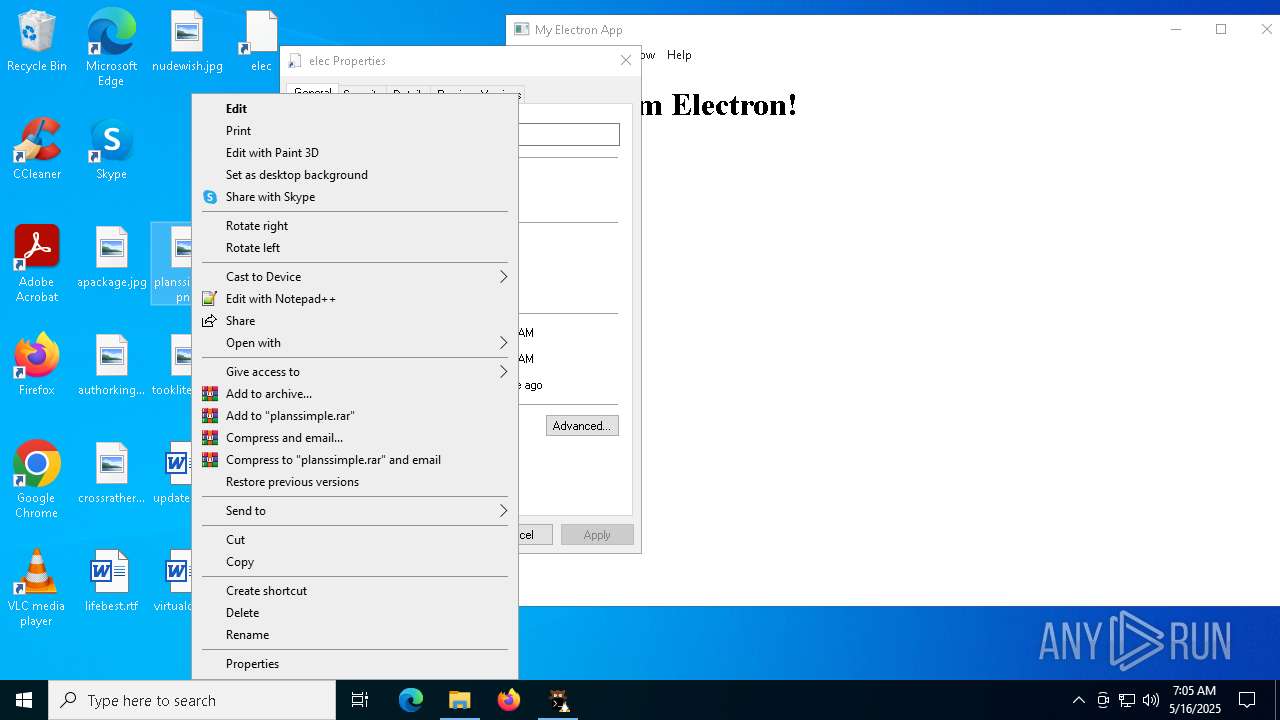
Task: Select Edit with Paint 3D
Action: coord(355,153)
